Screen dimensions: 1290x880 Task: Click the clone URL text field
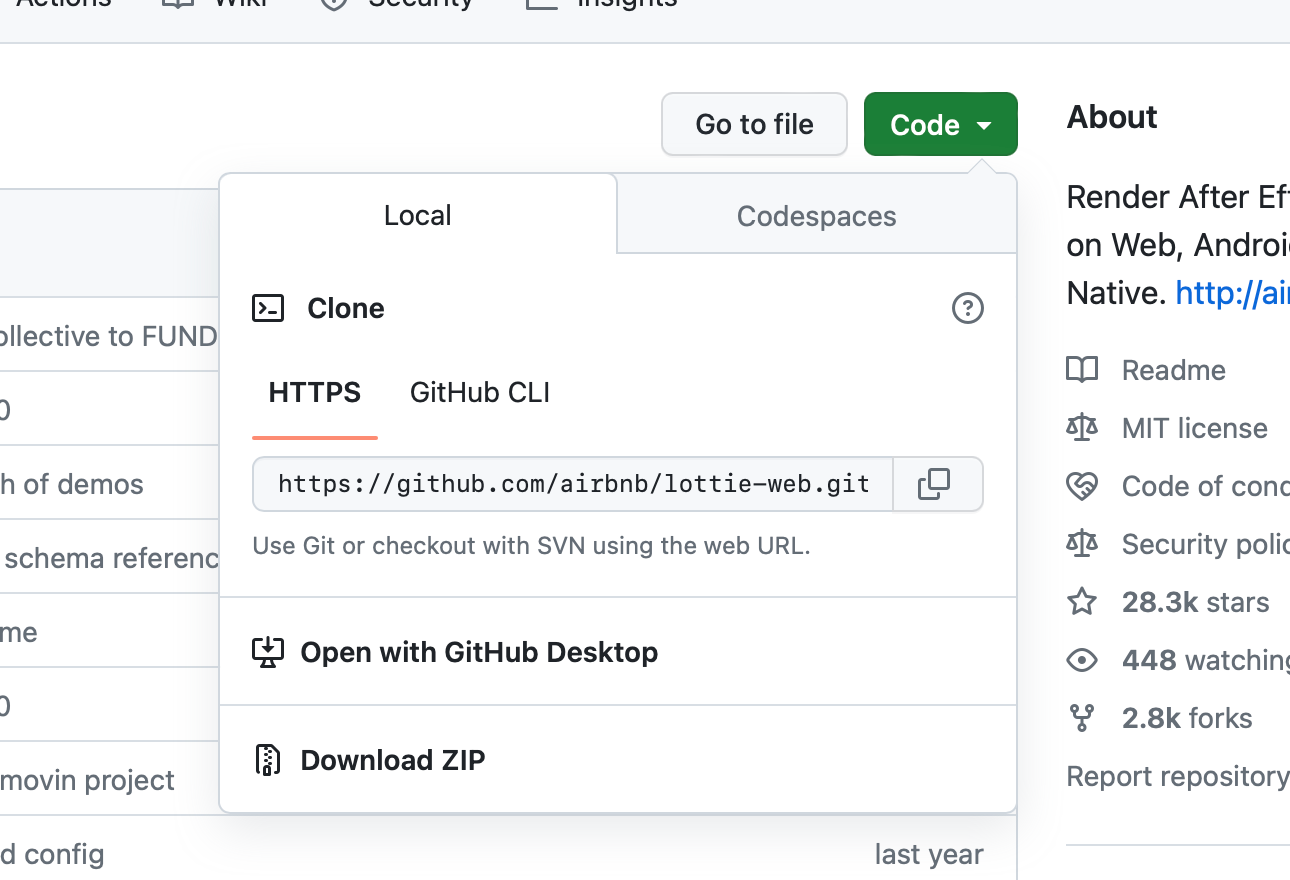click(573, 485)
